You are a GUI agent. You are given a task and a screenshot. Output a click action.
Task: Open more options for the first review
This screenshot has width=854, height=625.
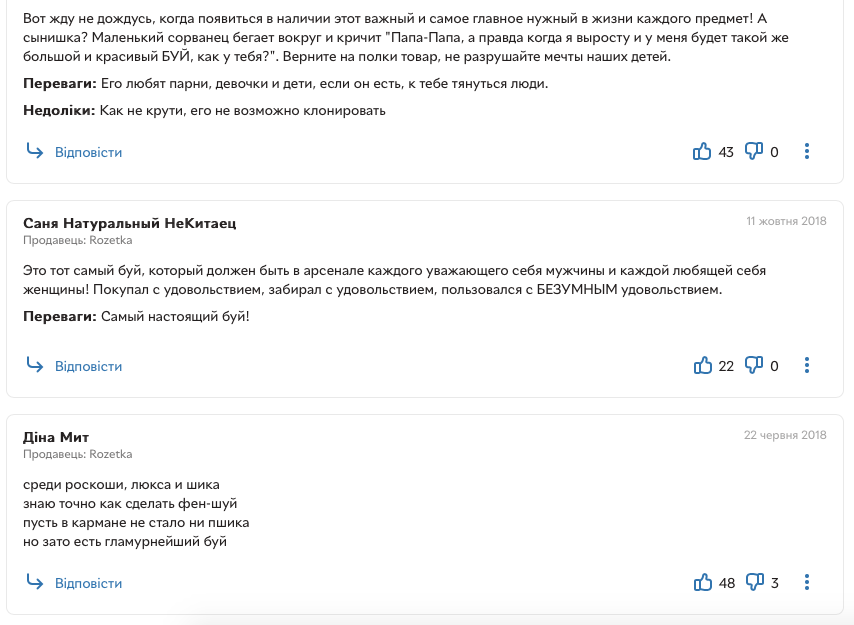pos(807,151)
